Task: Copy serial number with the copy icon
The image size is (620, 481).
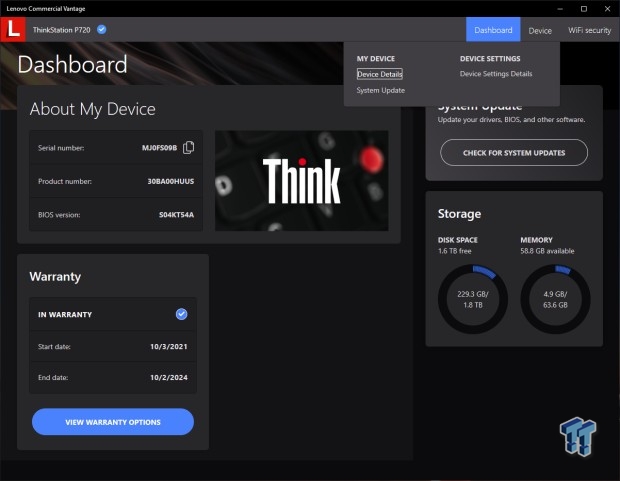Action: click(x=189, y=148)
